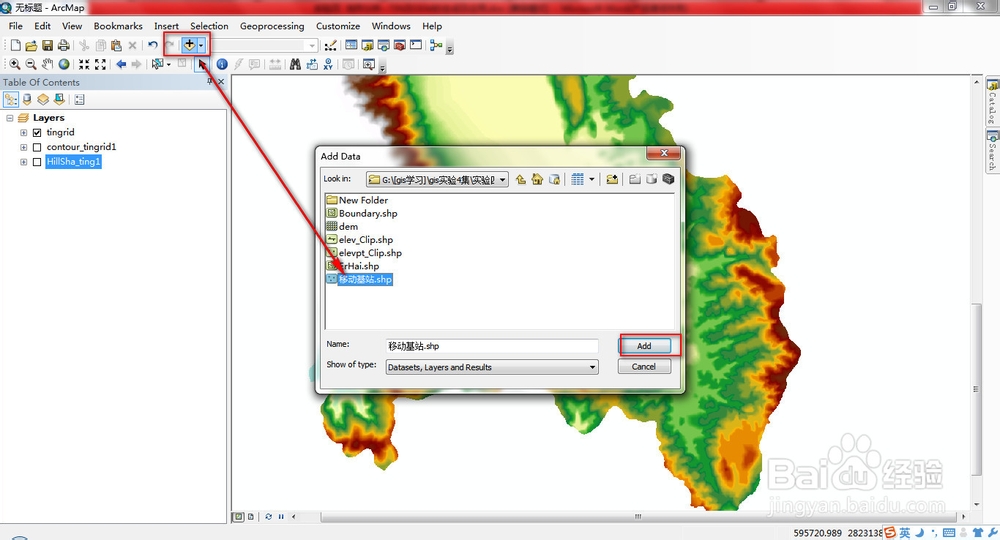Image resolution: width=1000 pixels, height=540 pixels.
Task: Open the view style dropdown arrow in Add Data
Action: [x=591, y=179]
